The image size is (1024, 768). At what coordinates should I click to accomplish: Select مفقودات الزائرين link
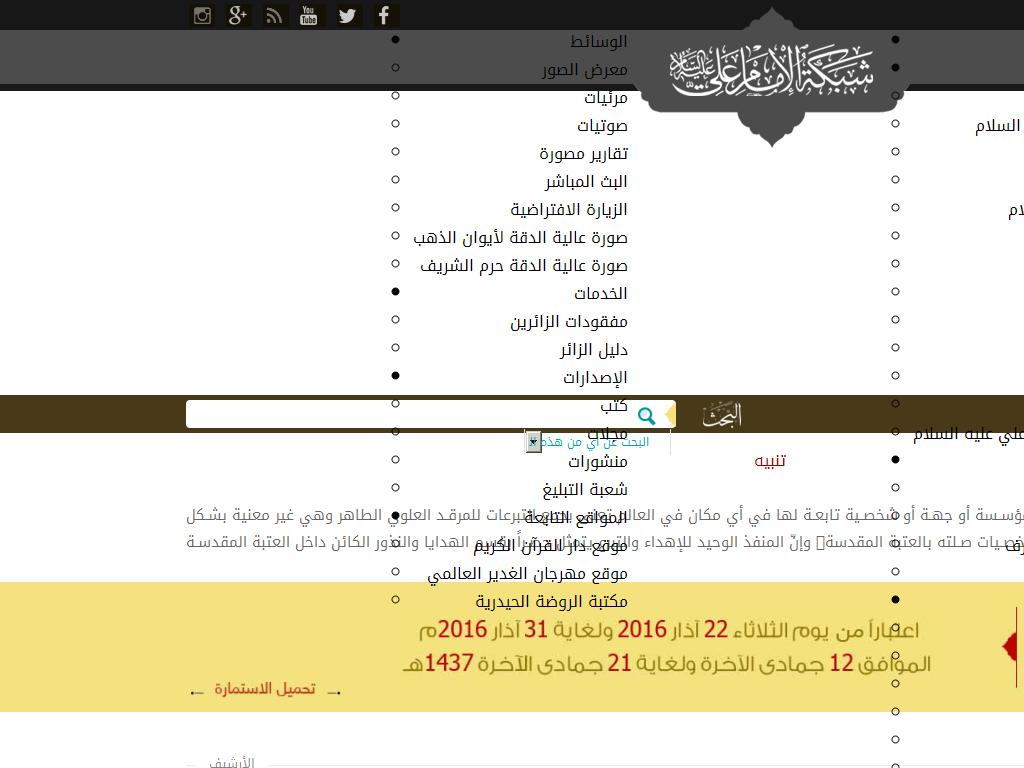pyautogui.click(x=569, y=321)
